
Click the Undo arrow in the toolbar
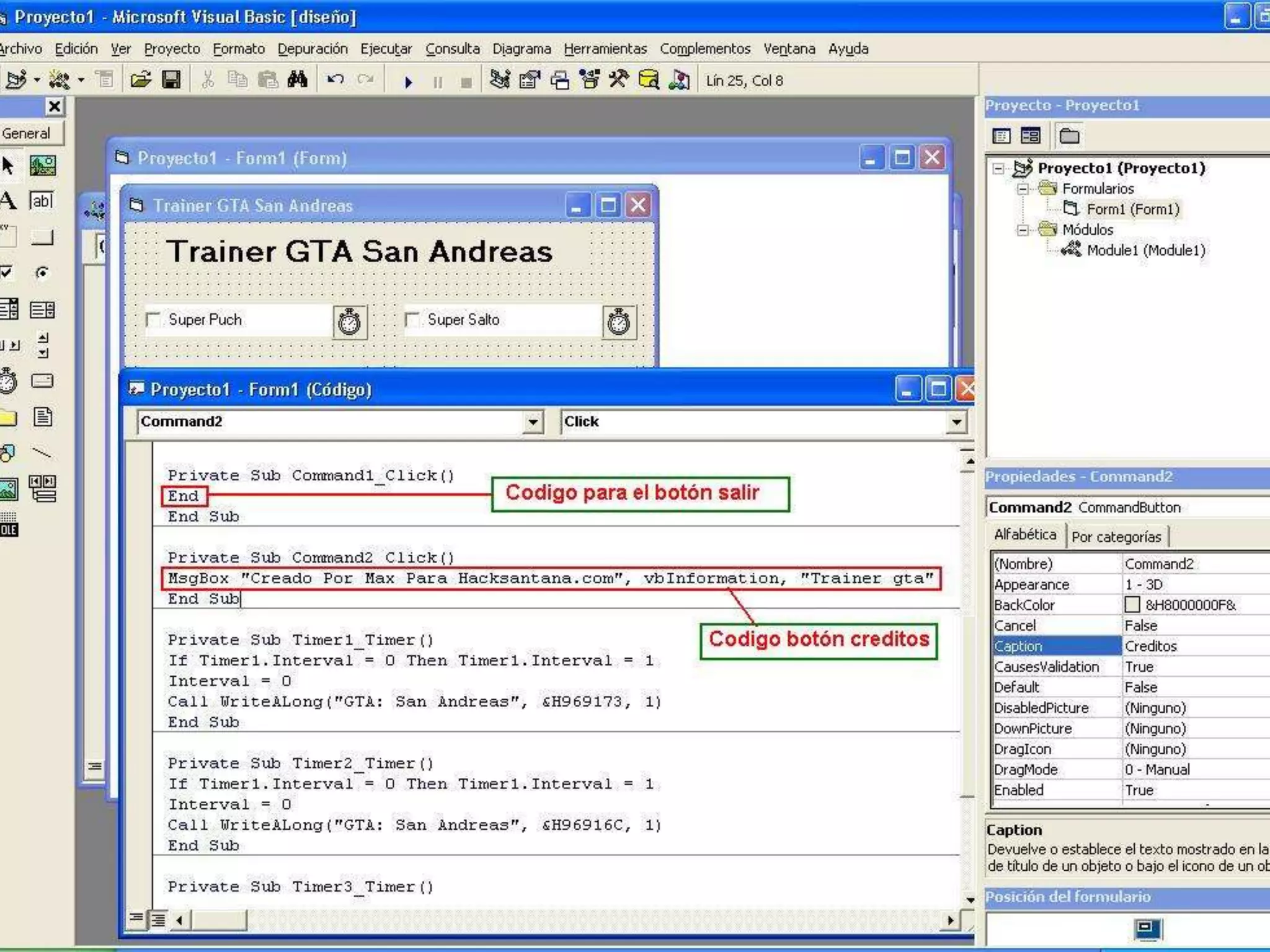335,80
